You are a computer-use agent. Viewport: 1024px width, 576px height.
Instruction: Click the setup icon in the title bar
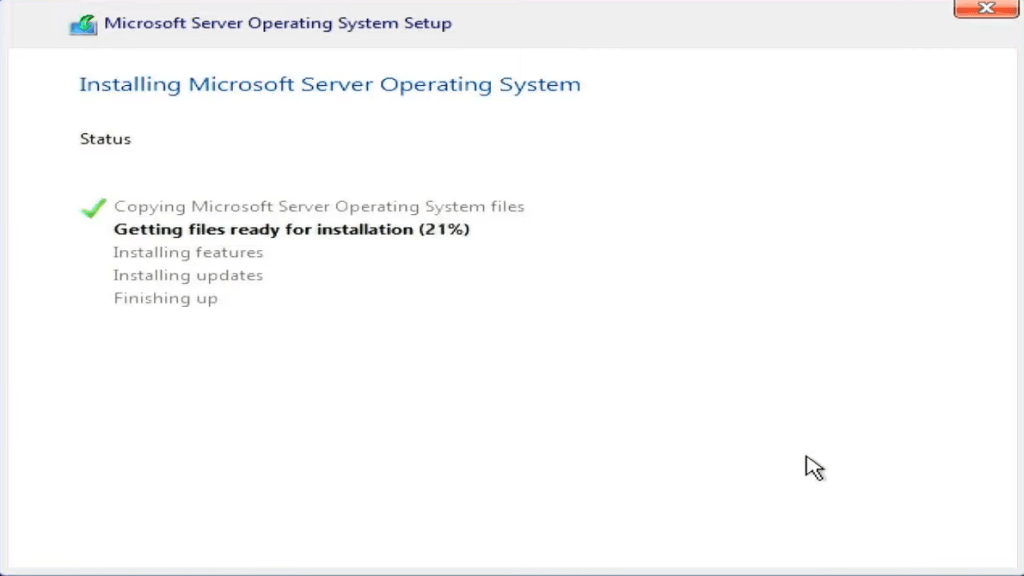84,25
